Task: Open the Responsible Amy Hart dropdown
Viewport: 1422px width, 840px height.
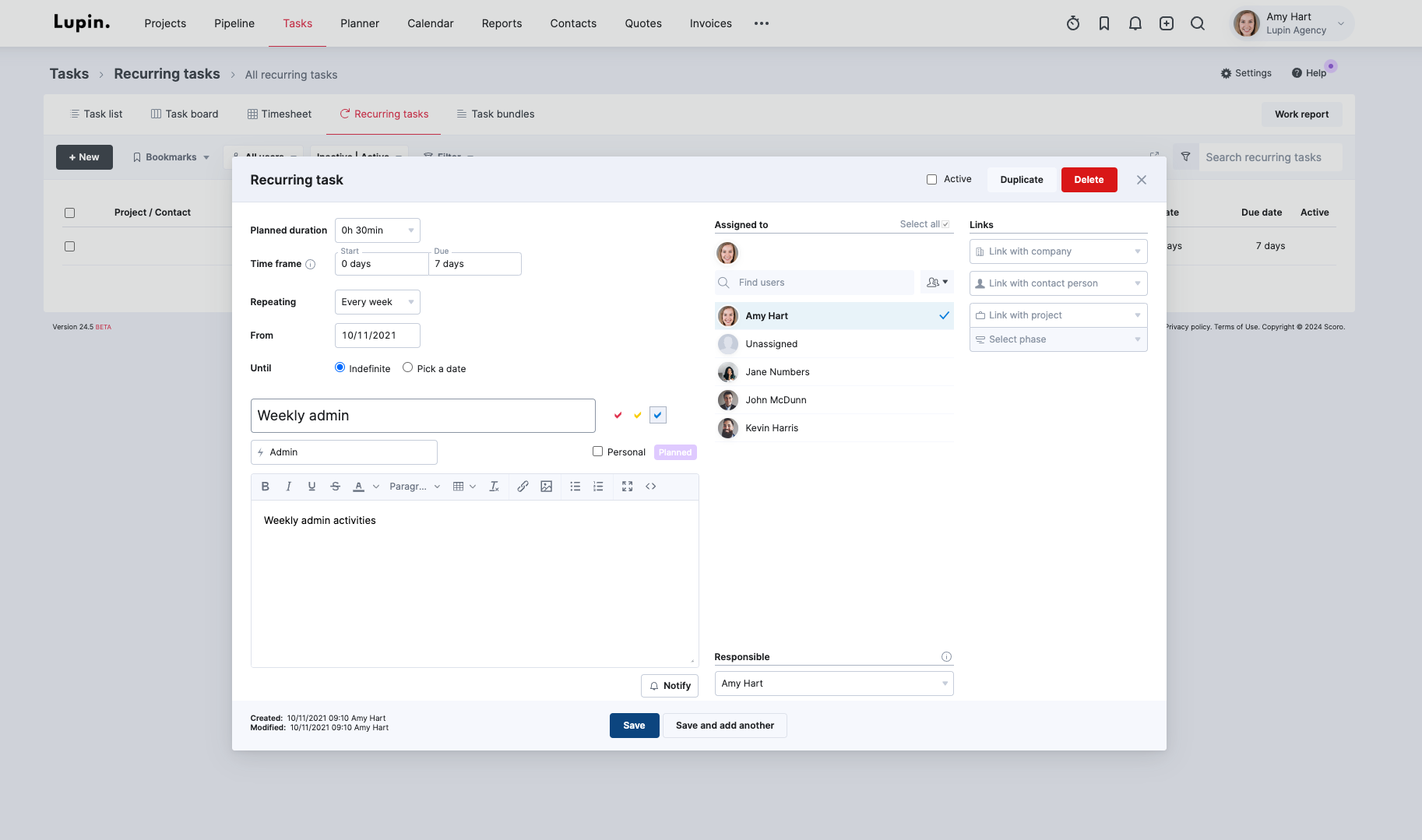Action: pos(833,684)
